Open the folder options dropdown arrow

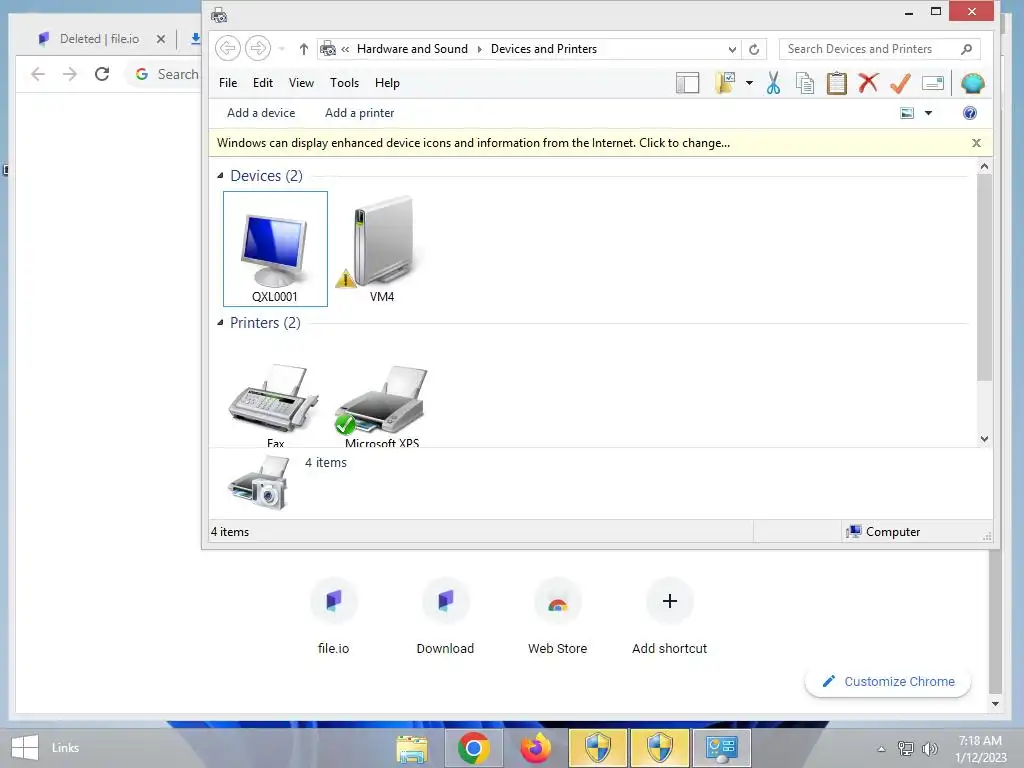pyautogui.click(x=749, y=83)
